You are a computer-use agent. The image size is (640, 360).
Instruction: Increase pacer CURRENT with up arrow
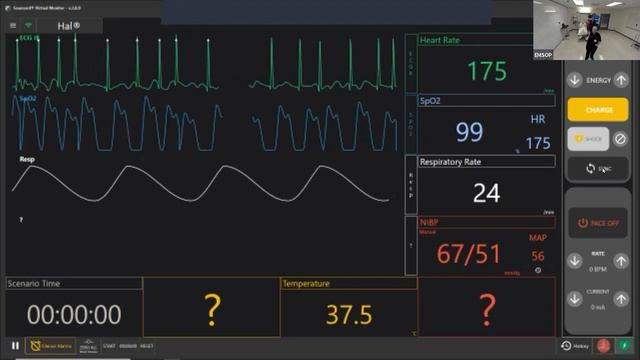pyautogui.click(x=621, y=299)
